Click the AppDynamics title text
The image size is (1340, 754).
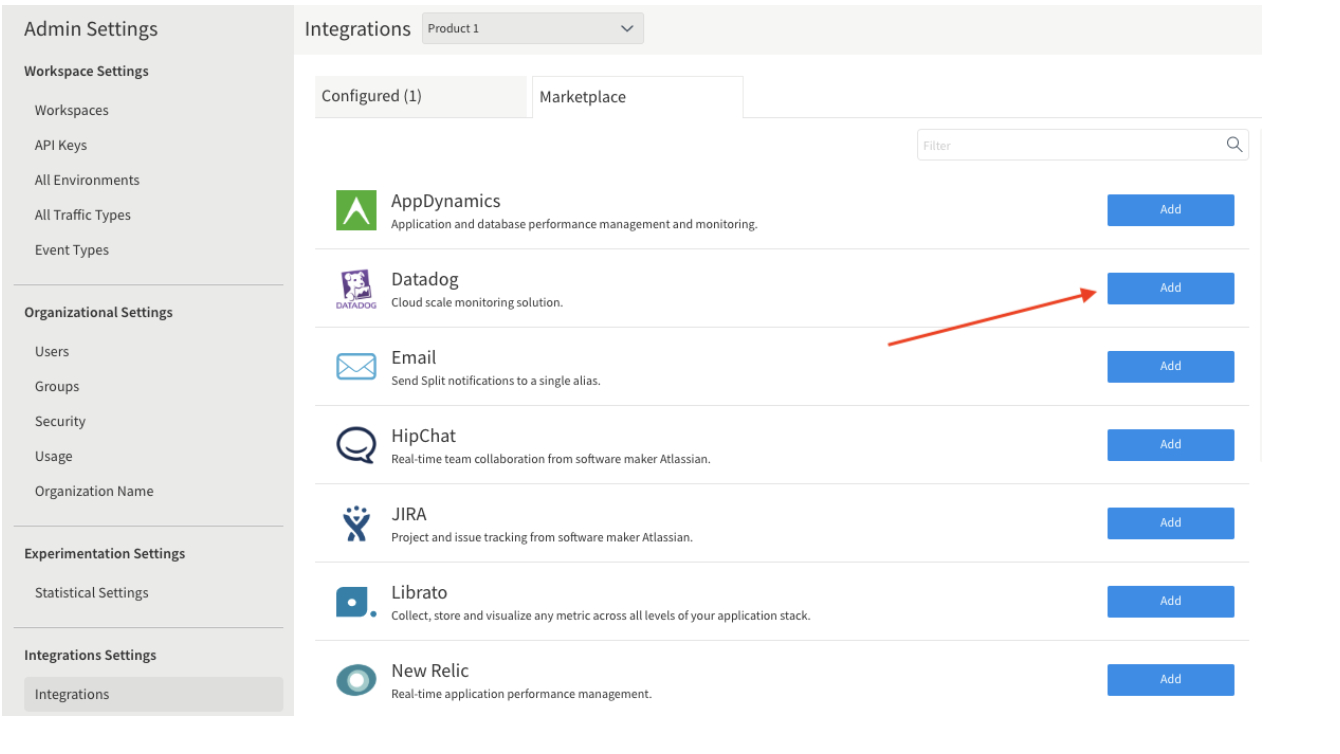click(446, 201)
